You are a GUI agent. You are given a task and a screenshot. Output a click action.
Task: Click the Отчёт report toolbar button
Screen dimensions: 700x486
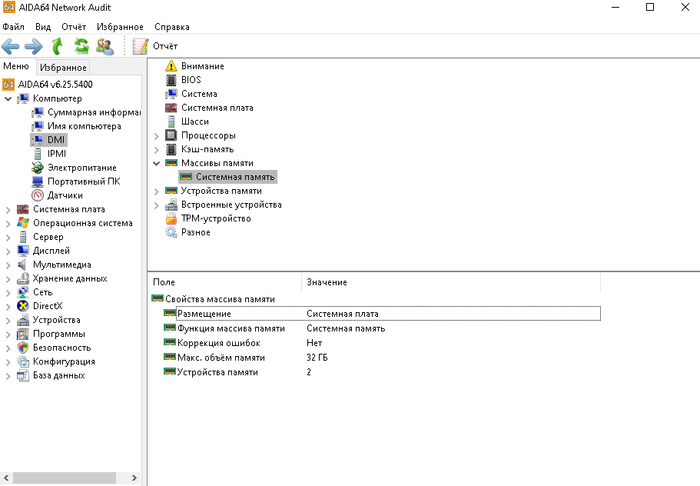[155, 46]
